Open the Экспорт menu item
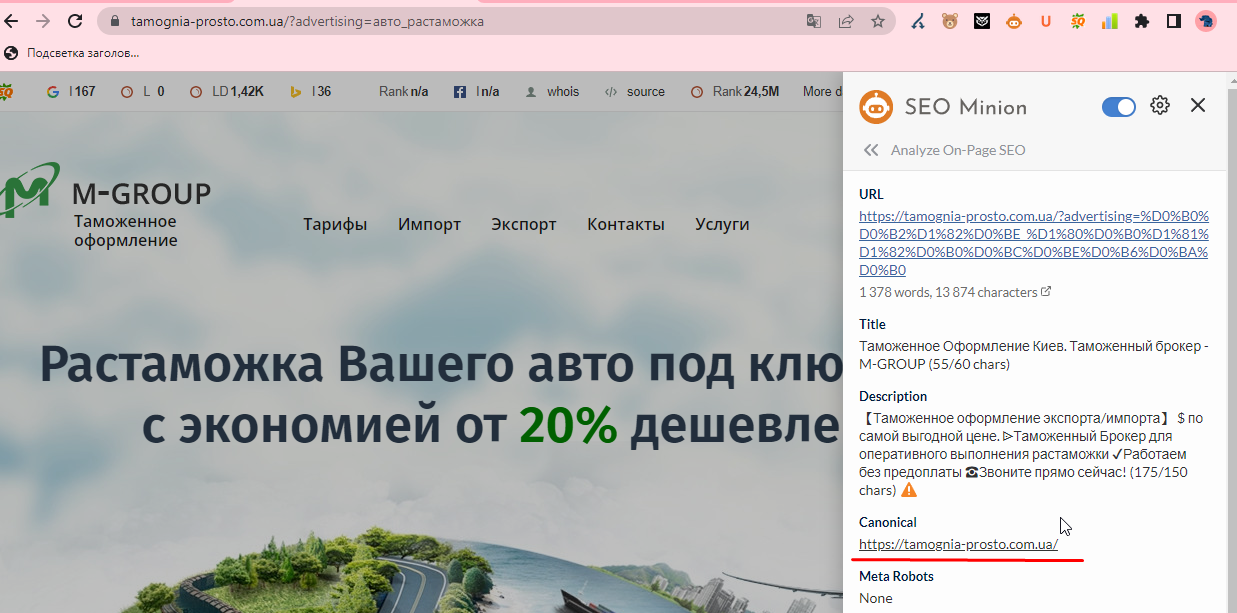 tap(524, 224)
